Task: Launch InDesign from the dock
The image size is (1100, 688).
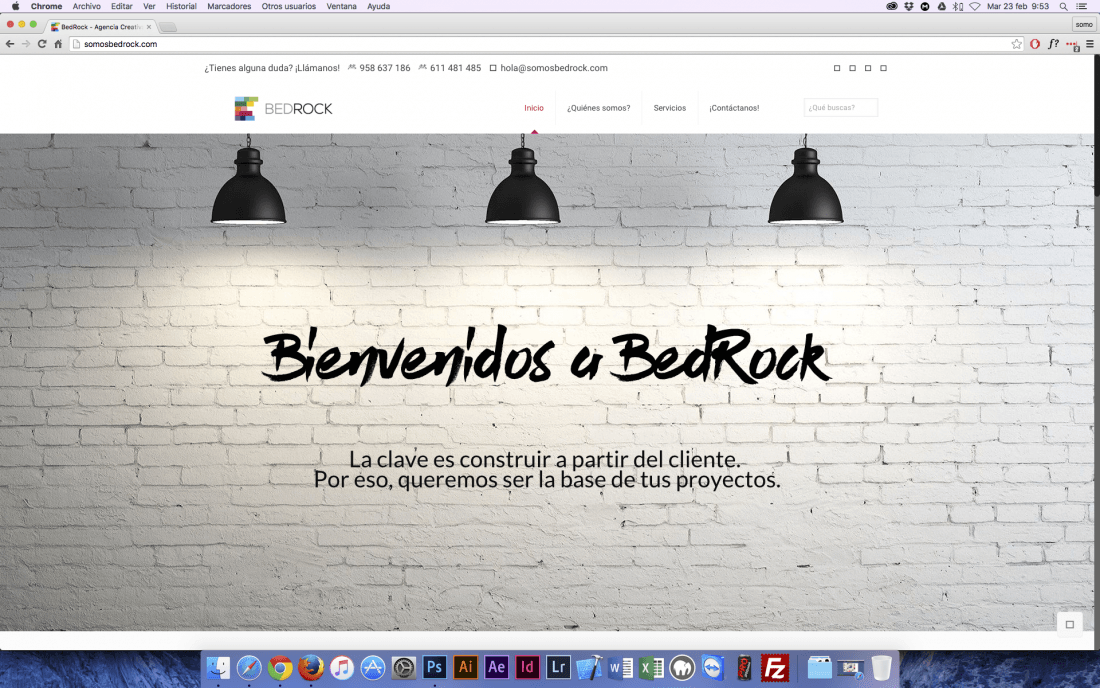Action: [527, 668]
